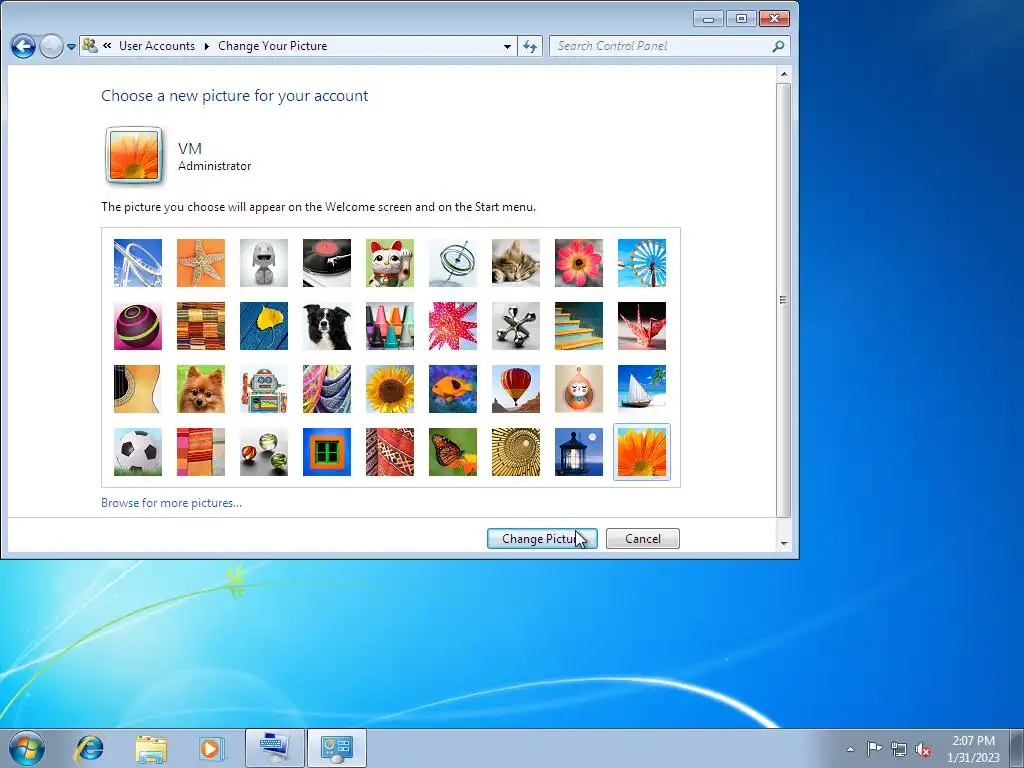Screen dimensions: 1024x768
Task: Choose the lucky waving cat picture
Action: [x=390, y=263]
